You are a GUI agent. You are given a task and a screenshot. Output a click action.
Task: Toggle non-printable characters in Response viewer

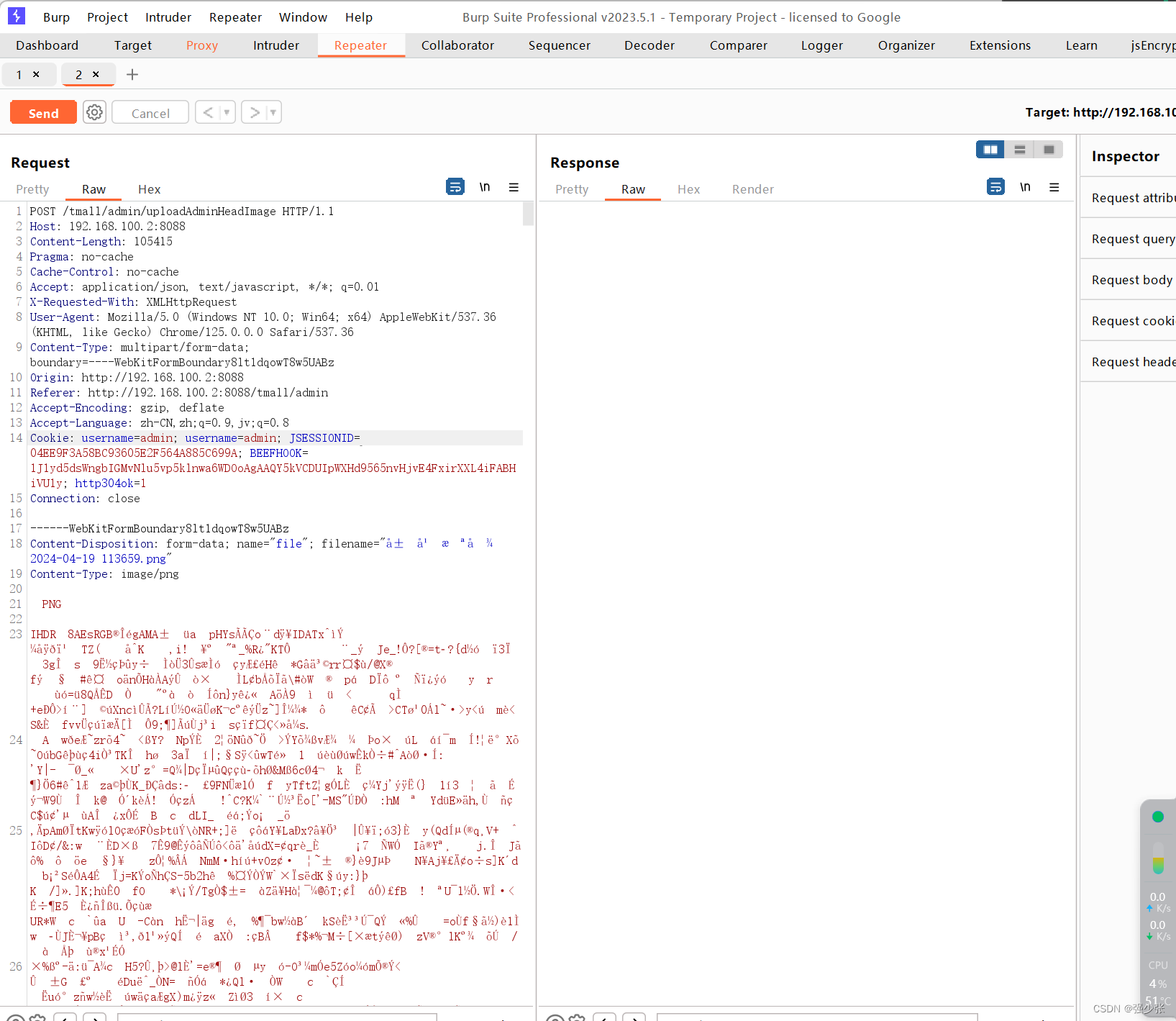[x=1025, y=187]
